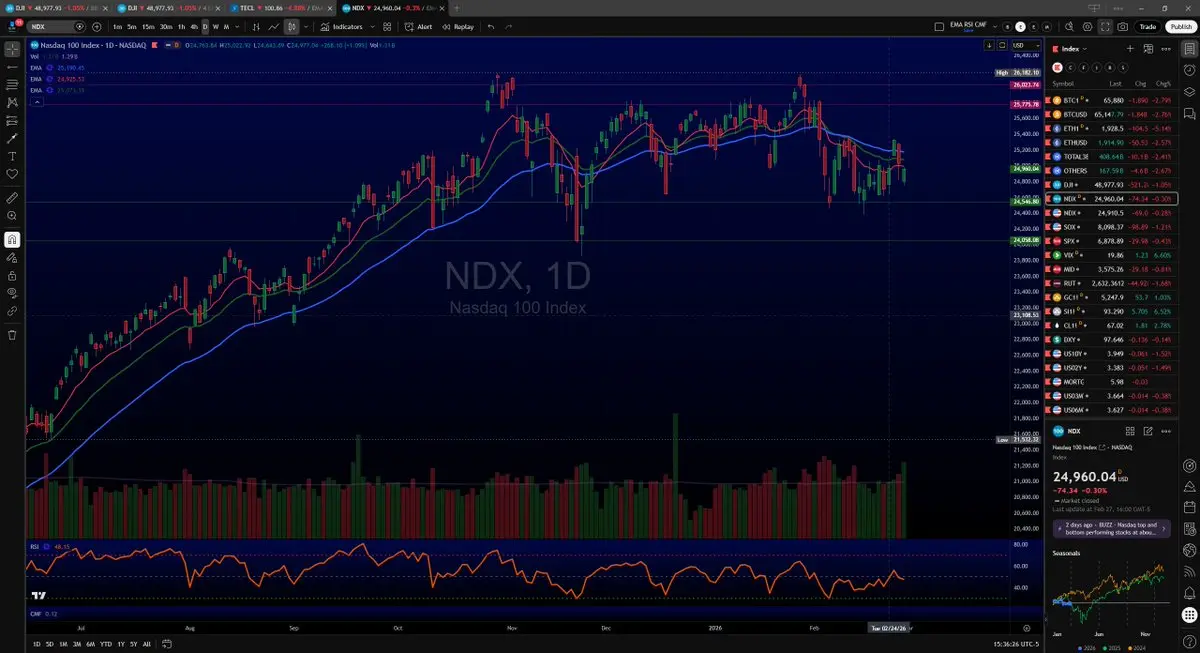Select the ruler measure tool

click(12, 198)
